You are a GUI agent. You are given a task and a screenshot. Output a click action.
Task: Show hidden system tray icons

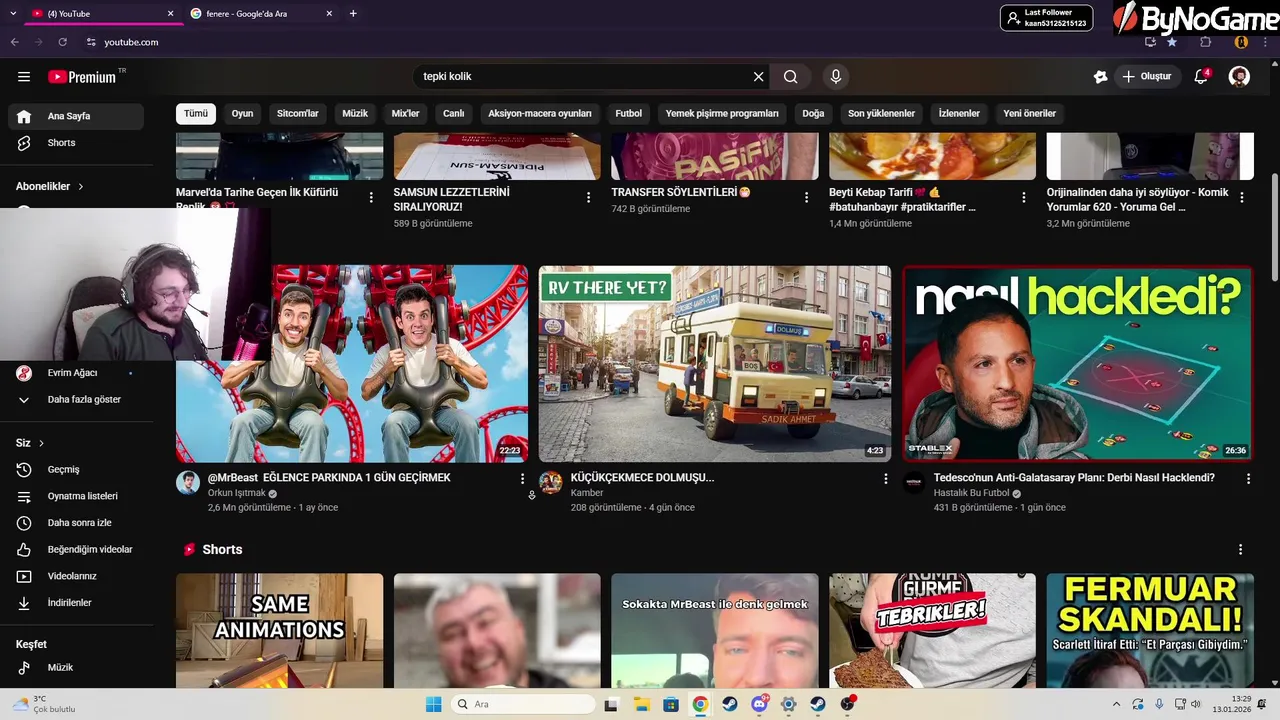(x=1117, y=704)
